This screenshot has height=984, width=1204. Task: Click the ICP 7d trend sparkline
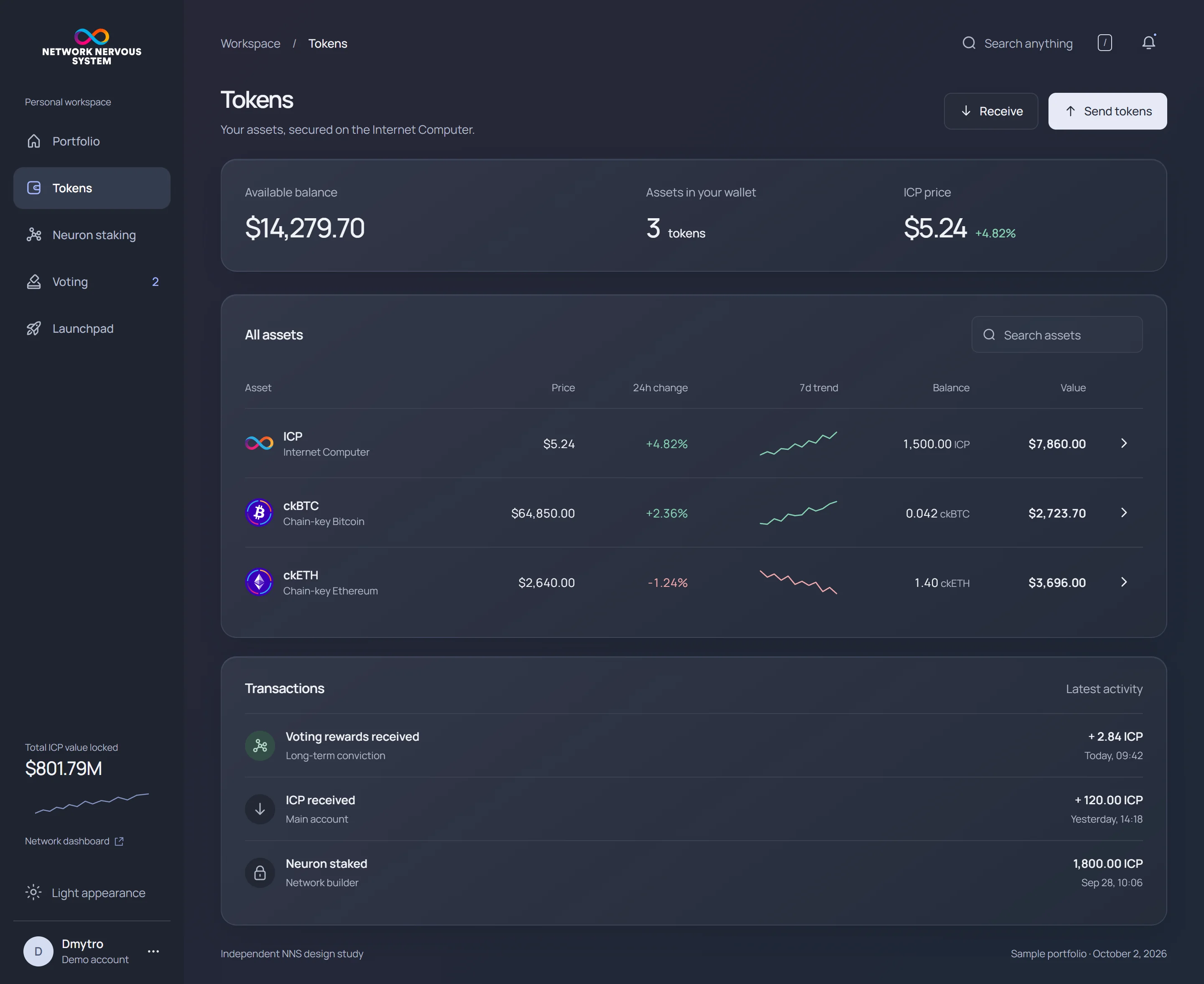point(798,443)
